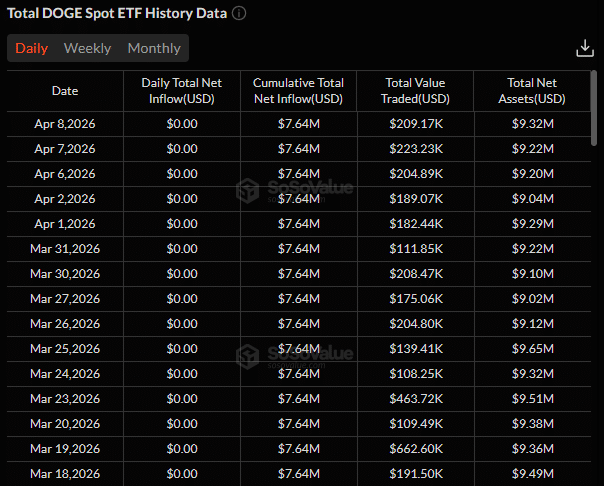
Task: Select the Apr 8, 2026 date cell
Action: [x=65, y=124]
